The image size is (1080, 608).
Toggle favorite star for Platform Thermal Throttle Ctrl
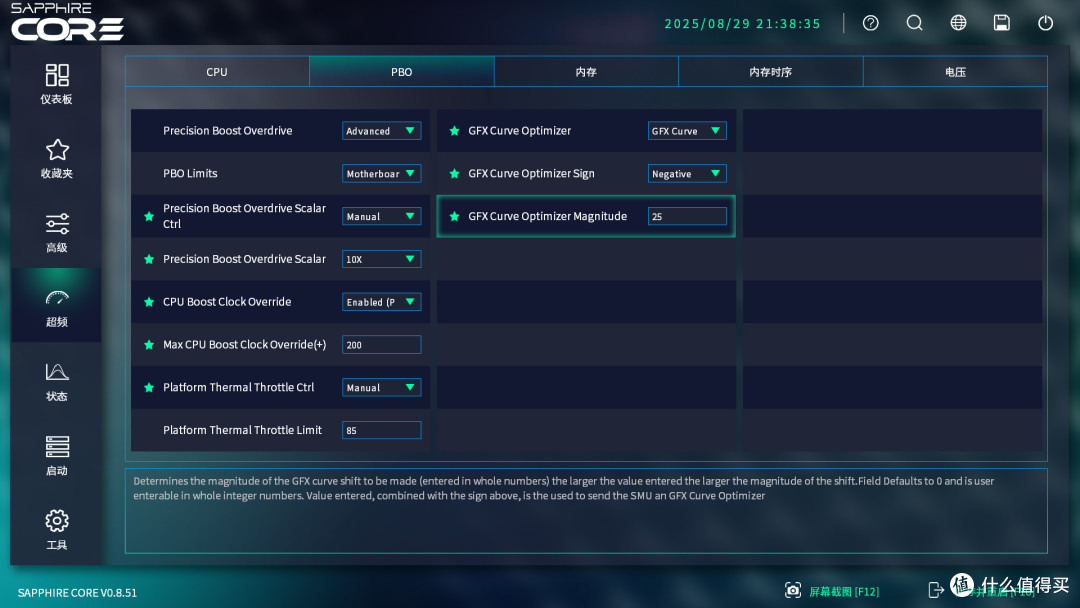click(x=149, y=387)
